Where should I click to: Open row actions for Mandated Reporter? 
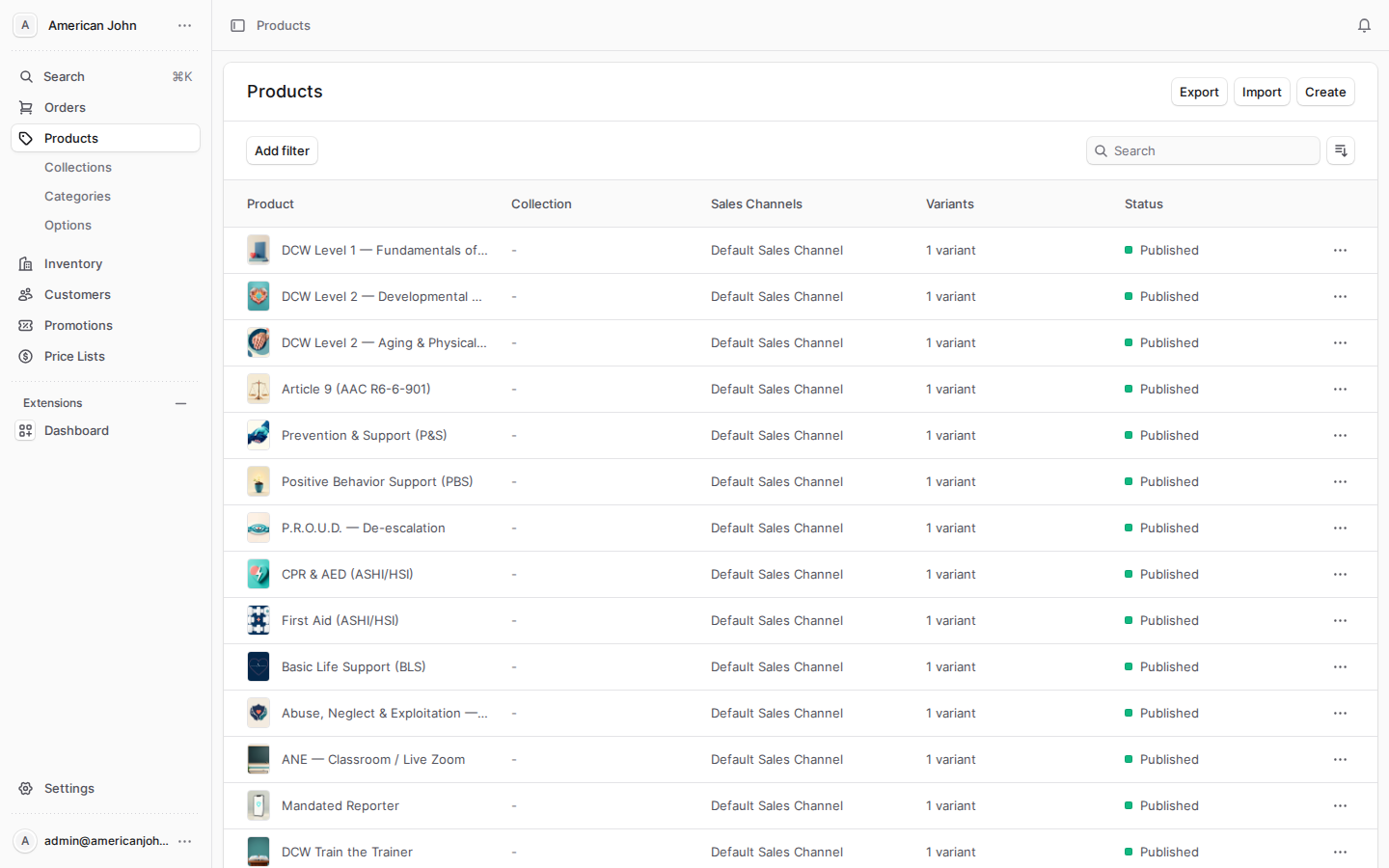click(x=1340, y=806)
